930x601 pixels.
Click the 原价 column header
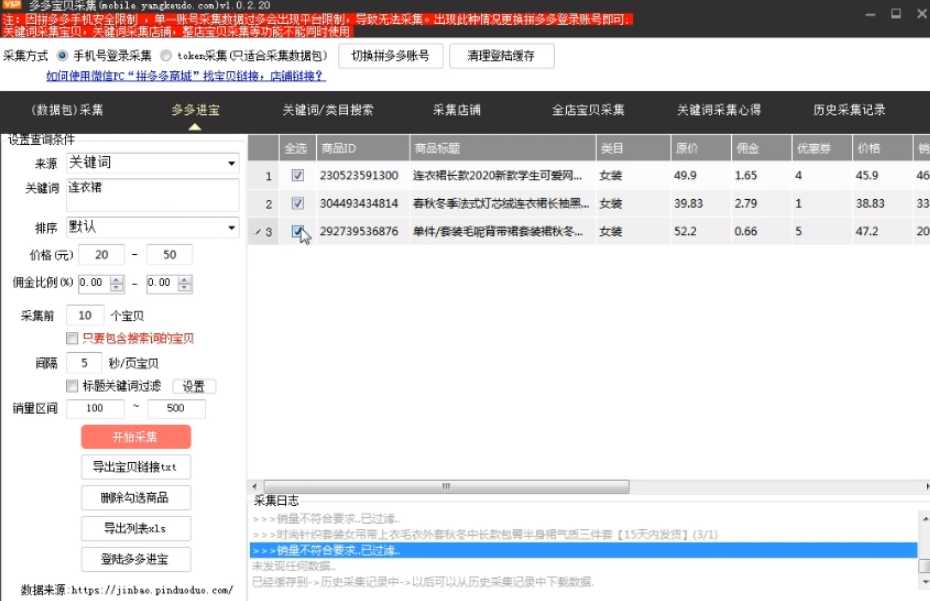[701, 148]
